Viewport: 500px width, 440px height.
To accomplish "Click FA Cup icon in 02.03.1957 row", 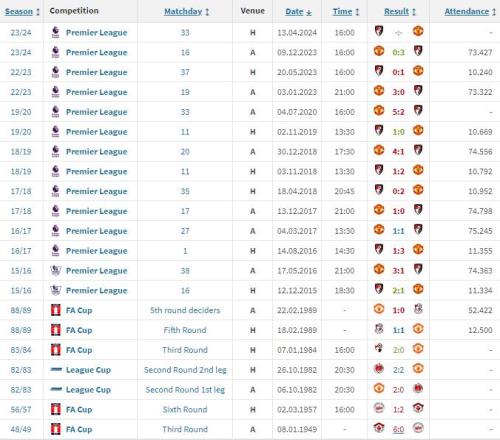I will (55, 409).
